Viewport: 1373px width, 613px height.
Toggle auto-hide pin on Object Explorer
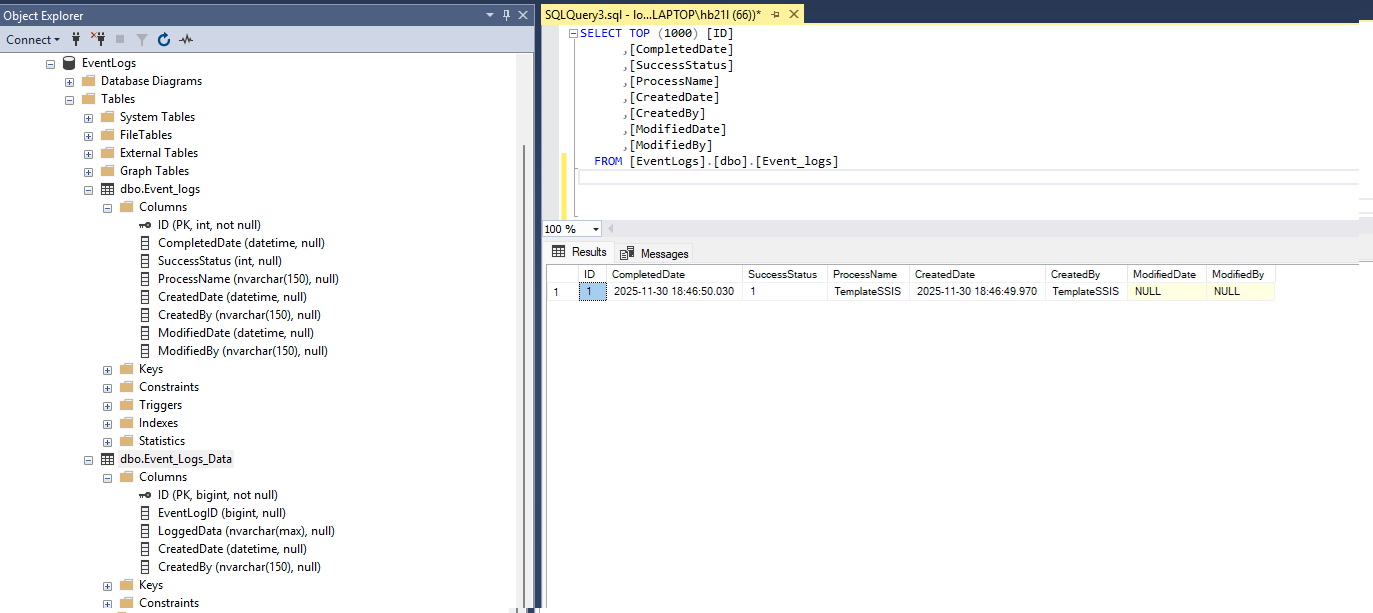pos(507,15)
